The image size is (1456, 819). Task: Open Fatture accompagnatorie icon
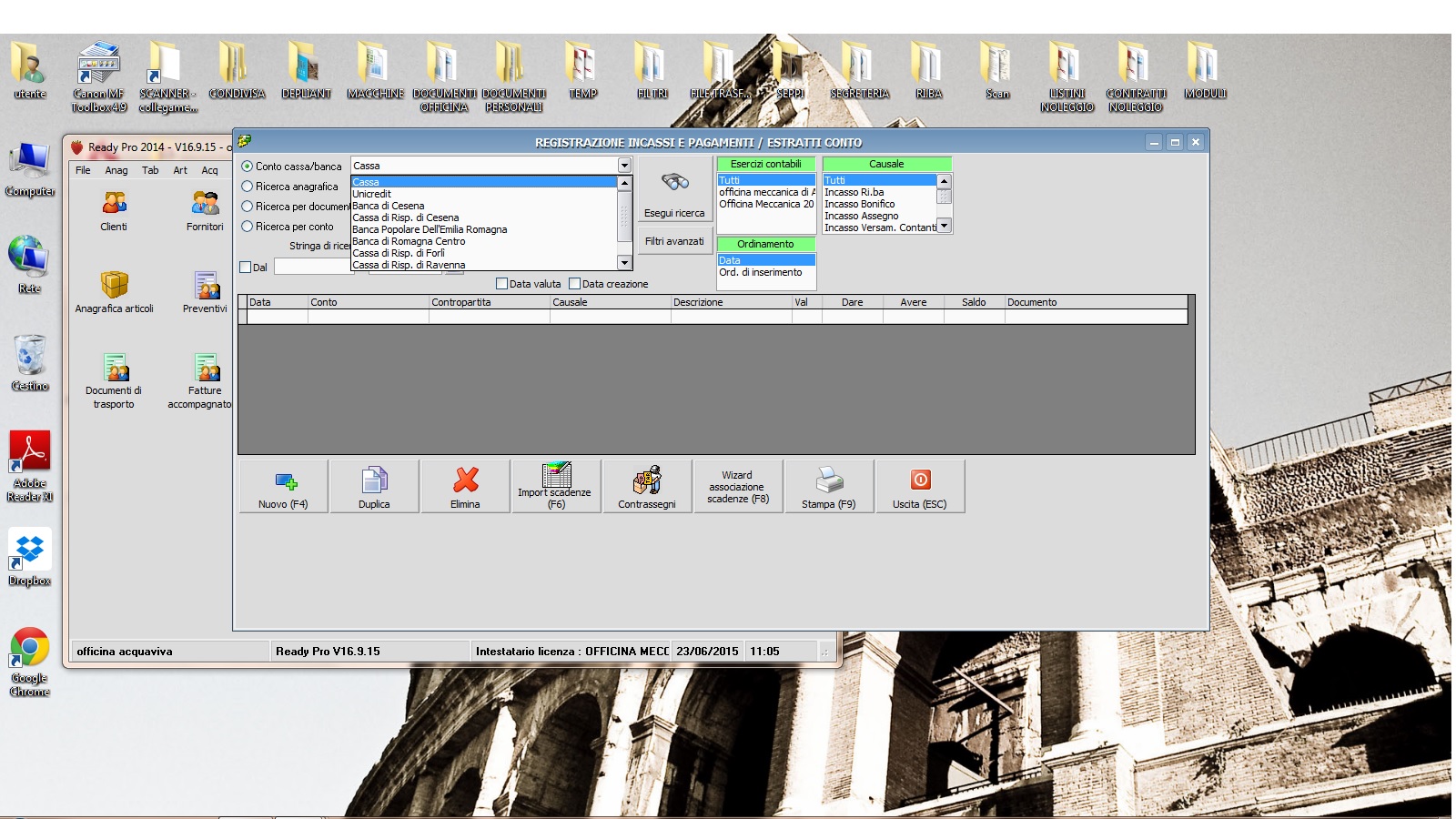coord(202,380)
